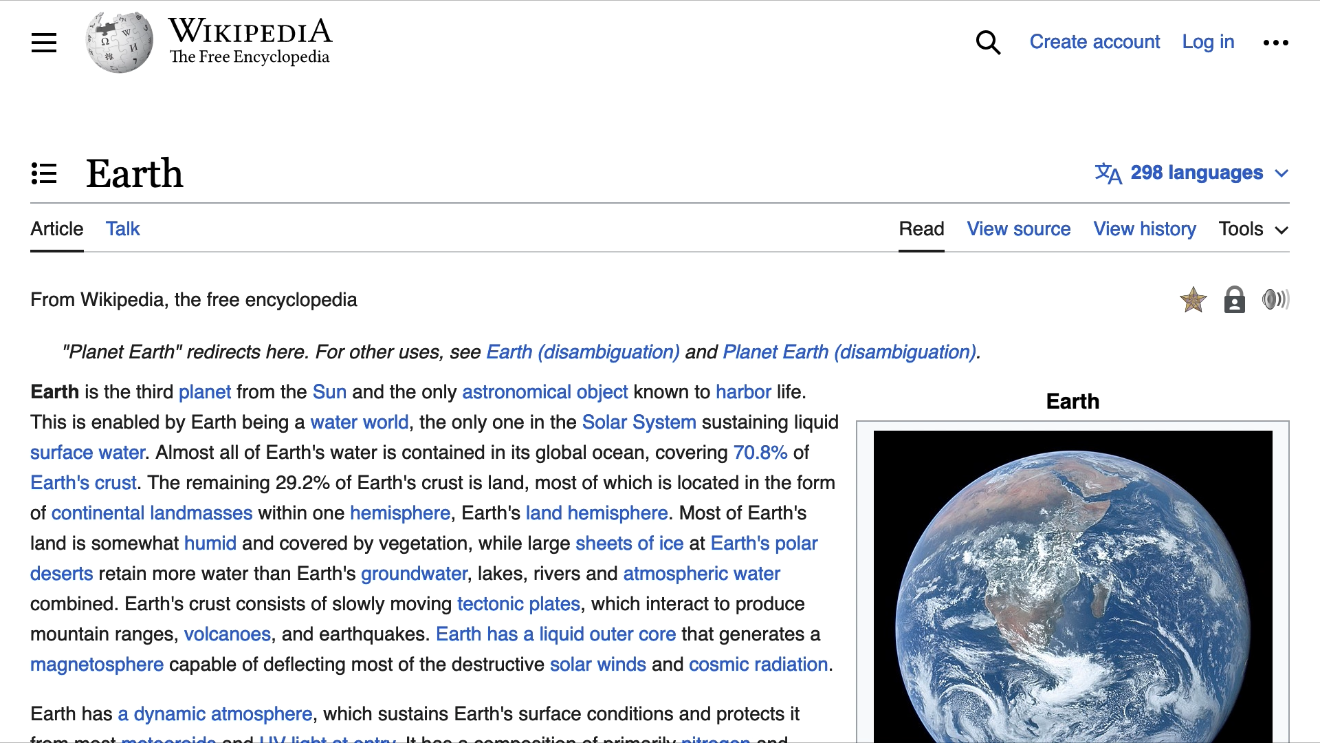
Task: Follow the planet link
Action: point(205,392)
